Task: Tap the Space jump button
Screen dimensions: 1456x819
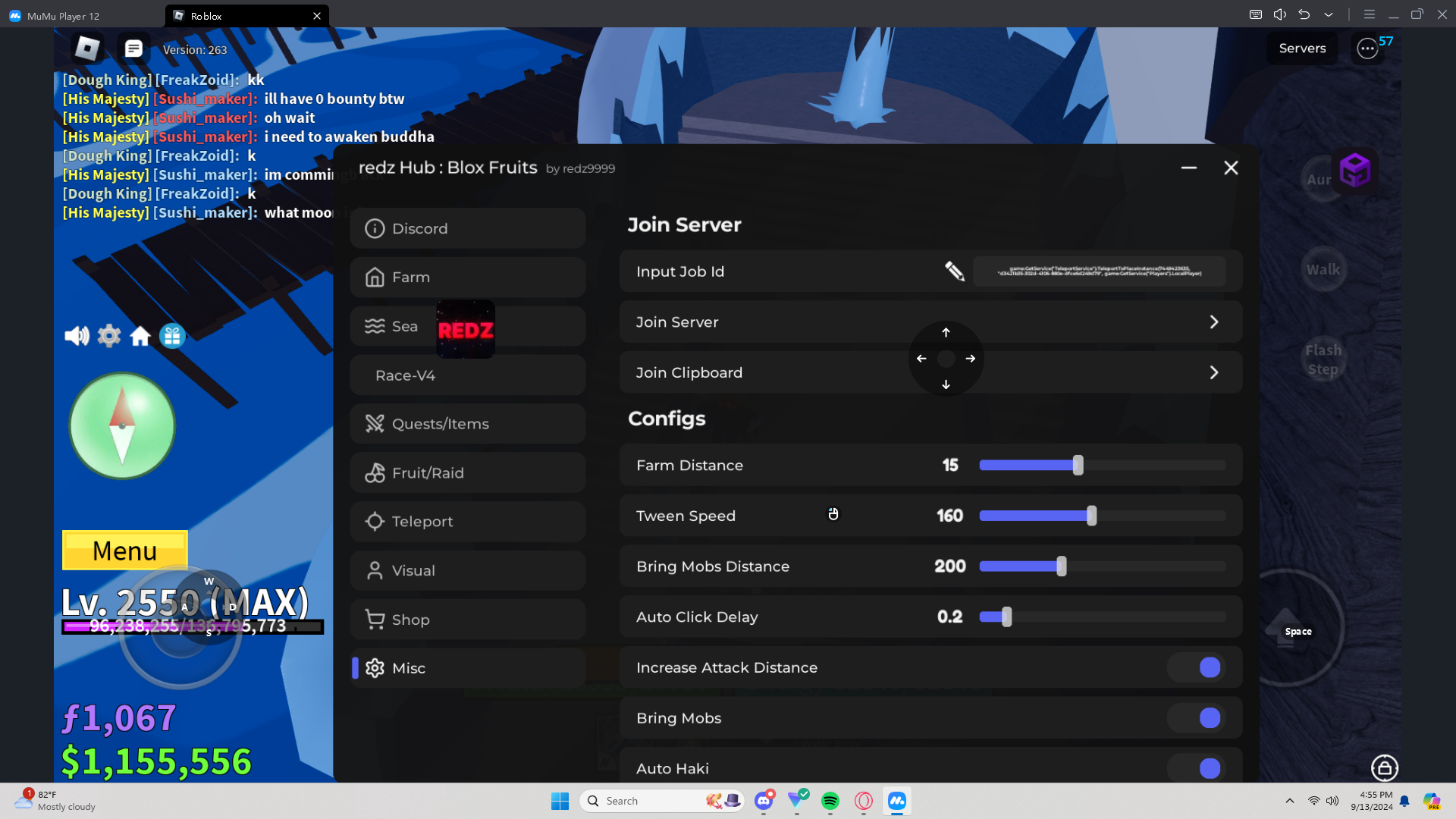Action: tap(1286, 628)
